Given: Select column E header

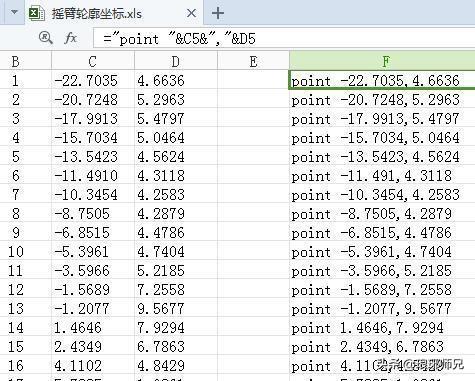Looking at the screenshot, I should [x=253, y=61].
